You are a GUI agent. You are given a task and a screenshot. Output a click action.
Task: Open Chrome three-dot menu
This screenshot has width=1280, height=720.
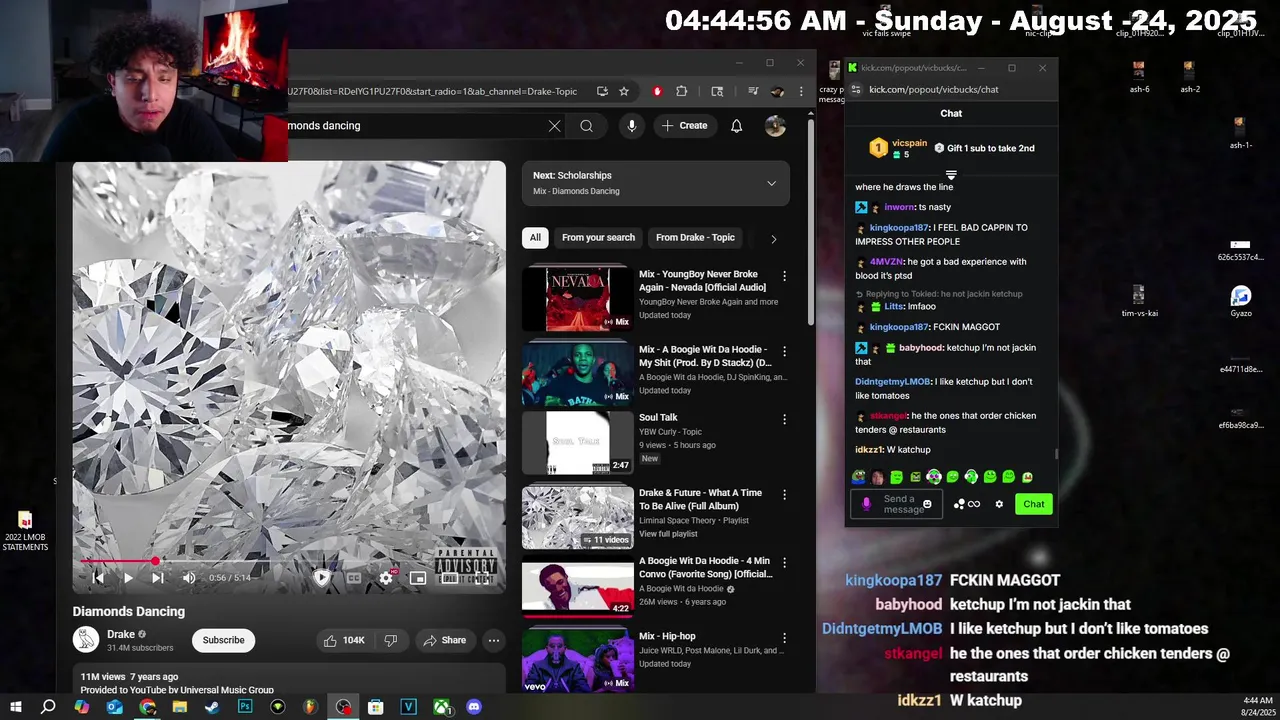[801, 91]
